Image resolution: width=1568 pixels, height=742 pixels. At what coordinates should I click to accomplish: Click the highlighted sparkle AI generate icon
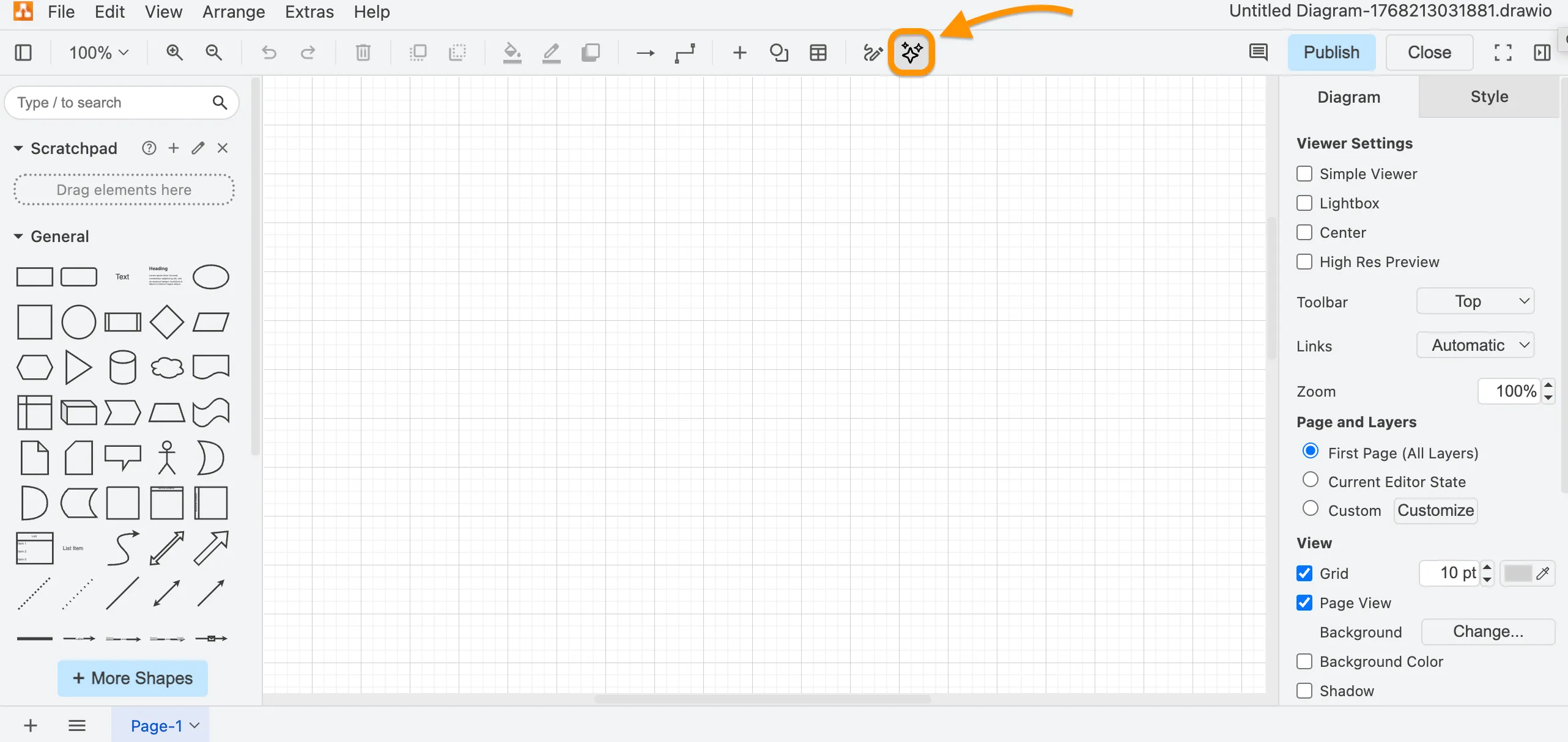[911, 53]
